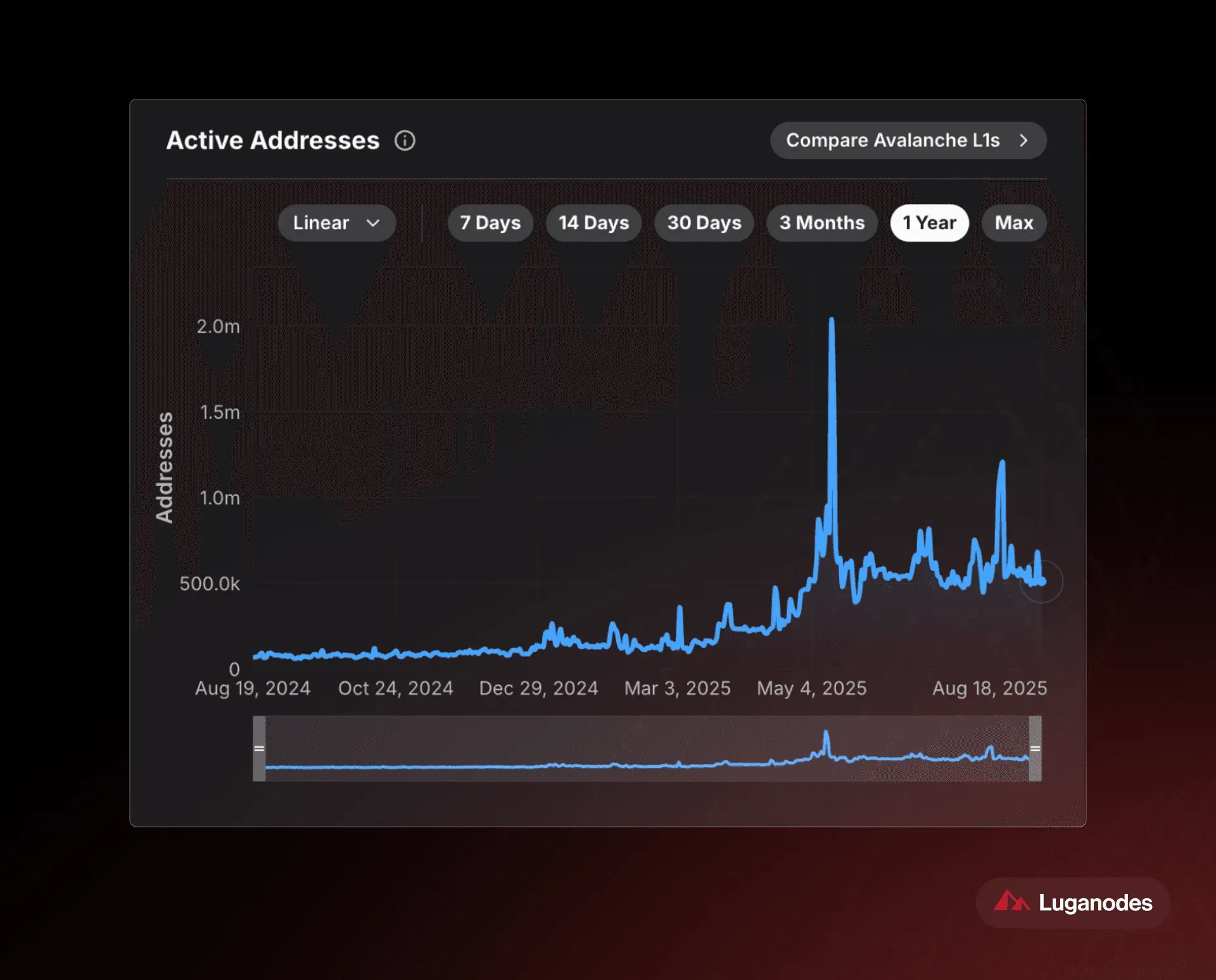Open the Linear scale dropdown
Image resolution: width=1216 pixels, height=980 pixels.
[337, 223]
